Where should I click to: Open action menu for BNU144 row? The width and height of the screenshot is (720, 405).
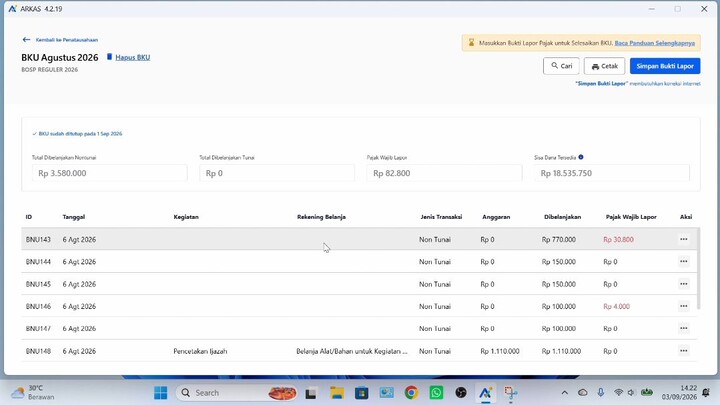pos(684,261)
